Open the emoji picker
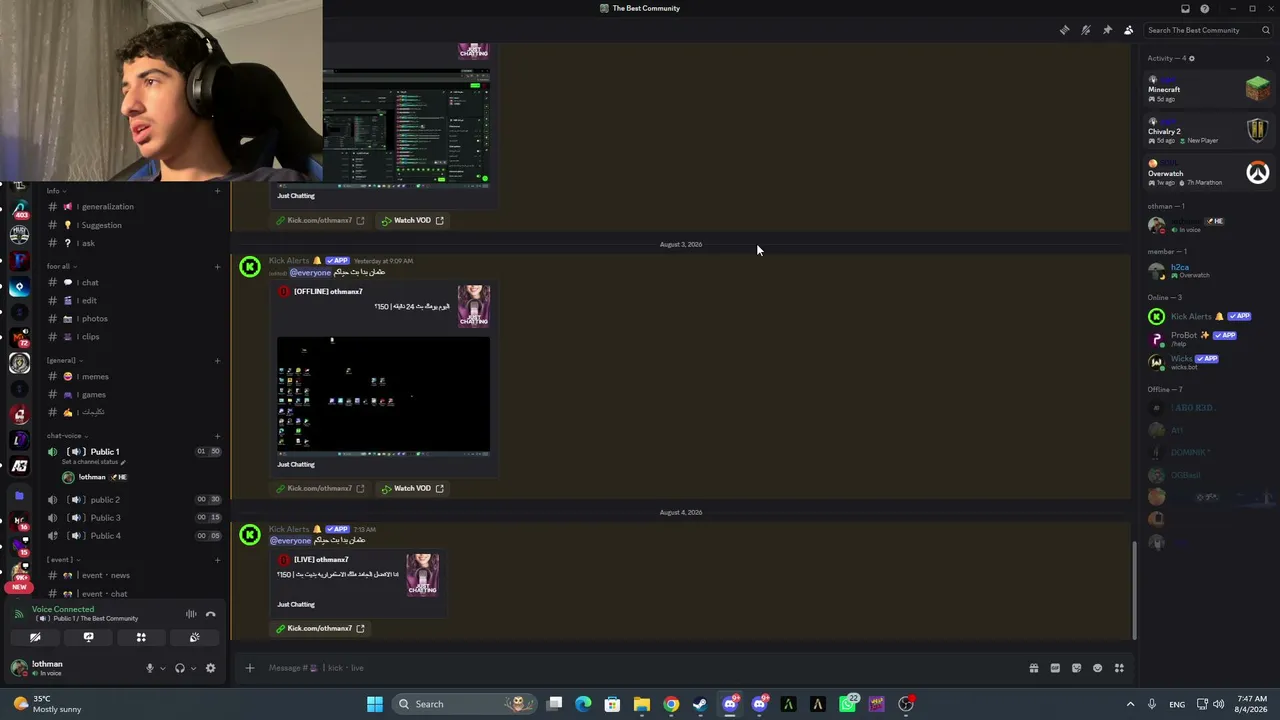Image resolution: width=1280 pixels, height=720 pixels. coord(1098,668)
